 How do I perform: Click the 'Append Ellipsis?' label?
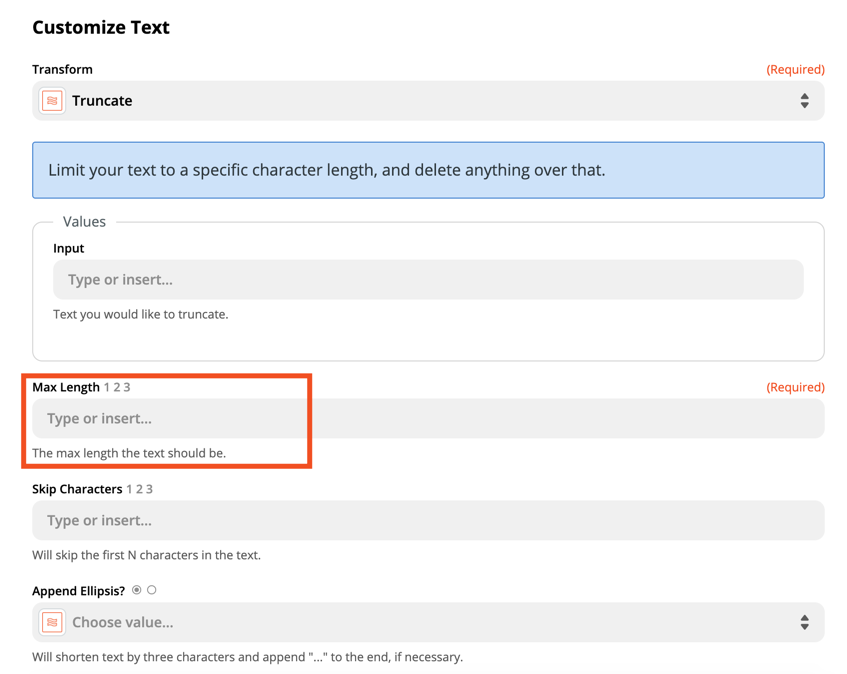tap(79, 591)
